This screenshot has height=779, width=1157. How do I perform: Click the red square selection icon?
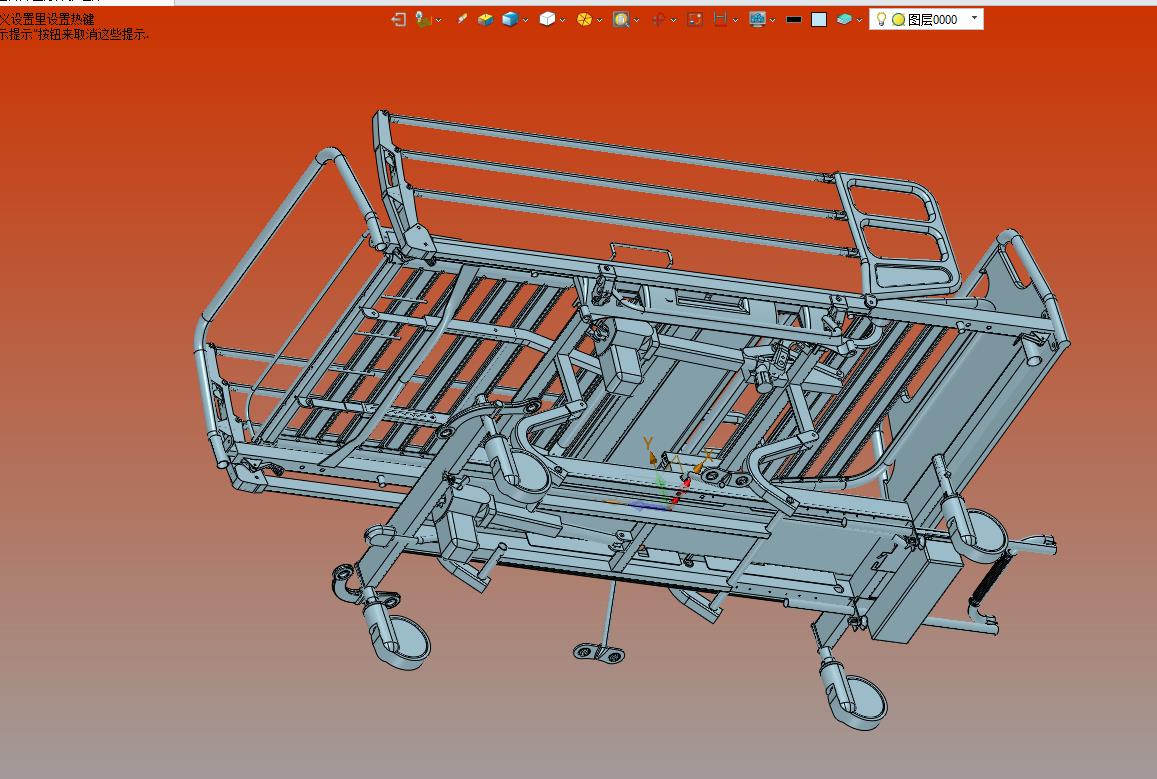click(695, 20)
